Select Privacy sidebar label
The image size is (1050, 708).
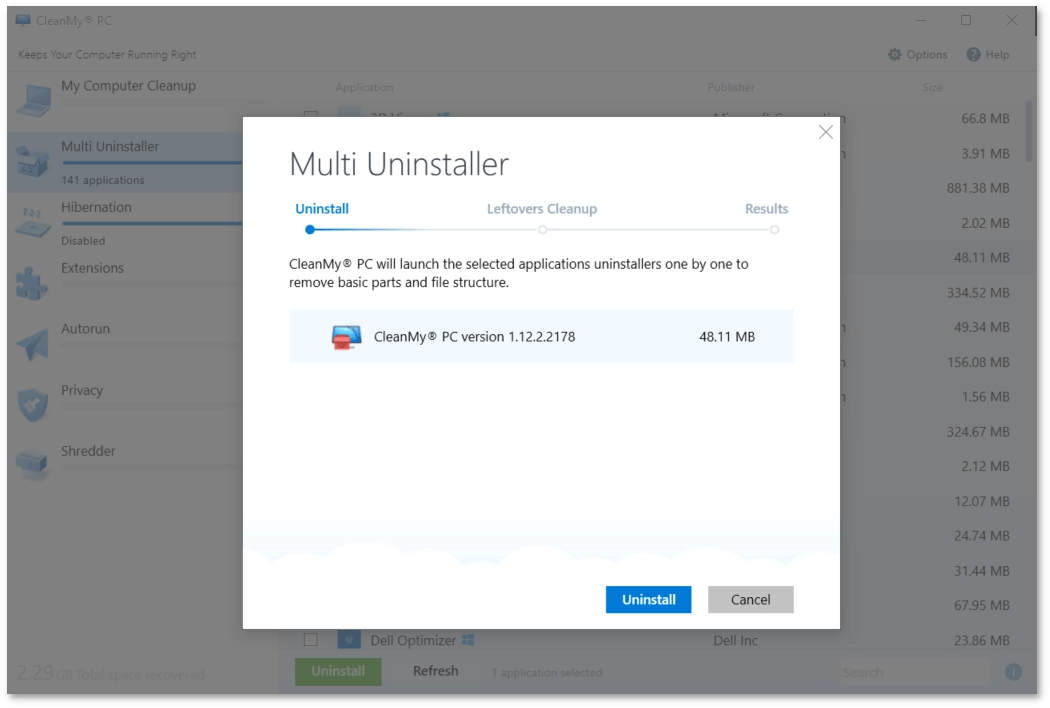[82, 391]
